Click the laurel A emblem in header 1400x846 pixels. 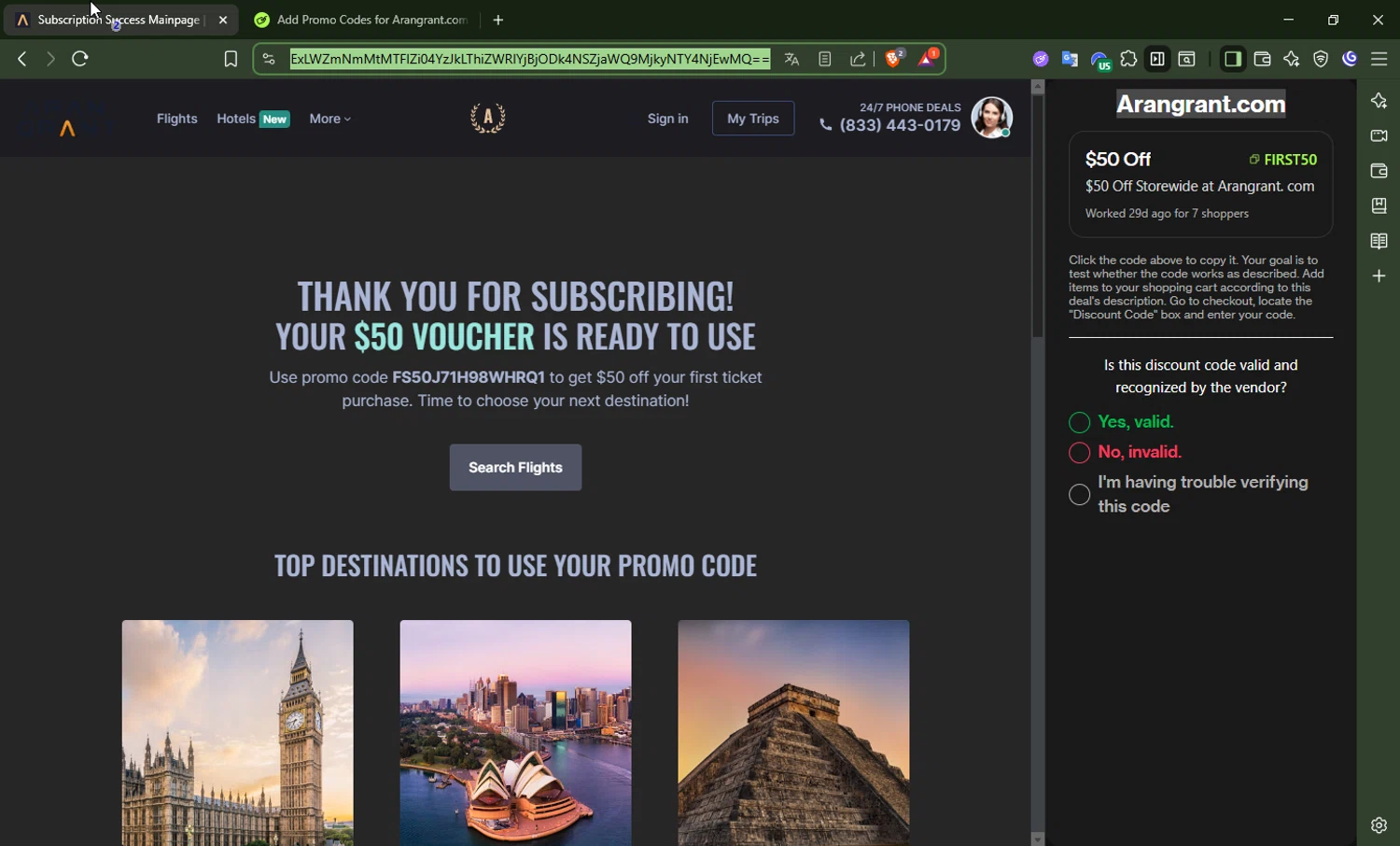click(487, 119)
